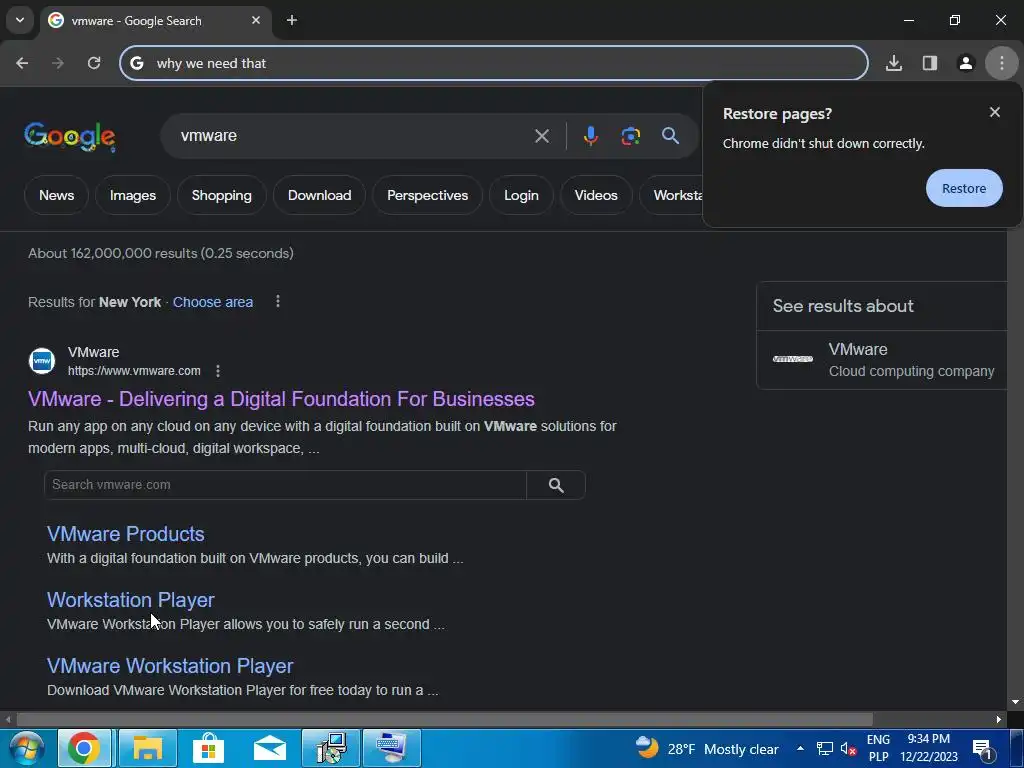The height and width of the screenshot is (768, 1024).
Task: Start voice search with microphone icon
Action: coord(590,136)
